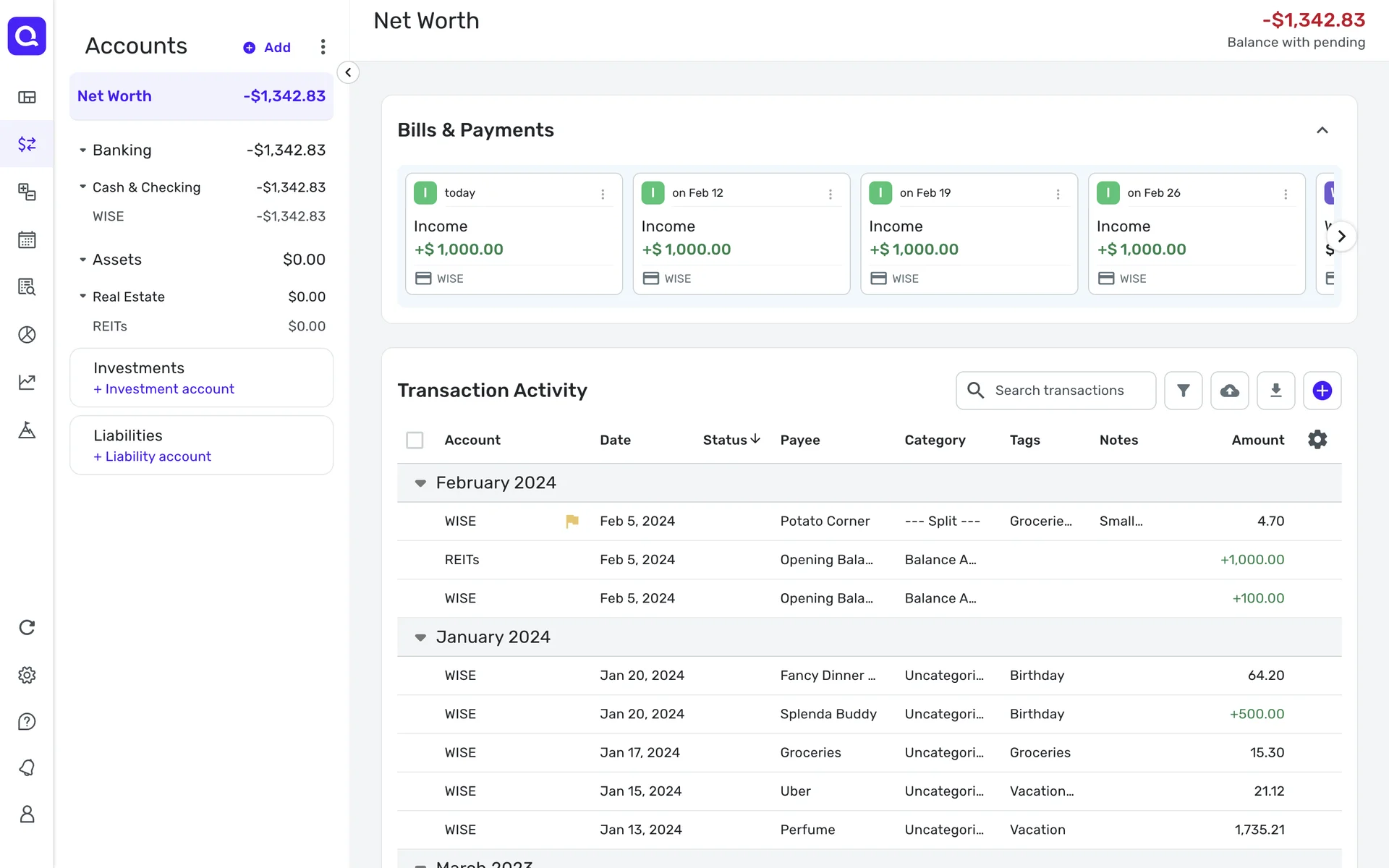Open table column settings gear

click(1317, 440)
